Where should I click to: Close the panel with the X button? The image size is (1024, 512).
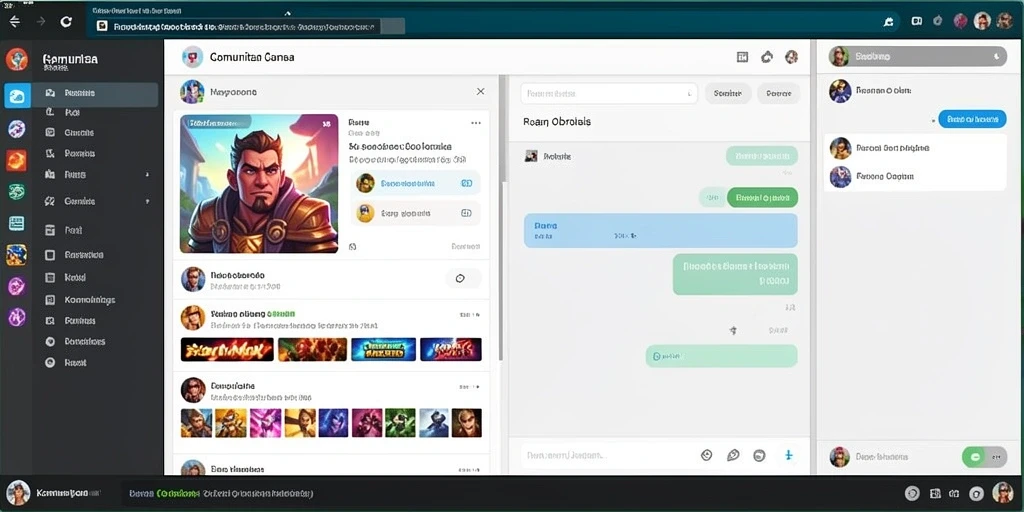pyautogui.click(x=481, y=91)
